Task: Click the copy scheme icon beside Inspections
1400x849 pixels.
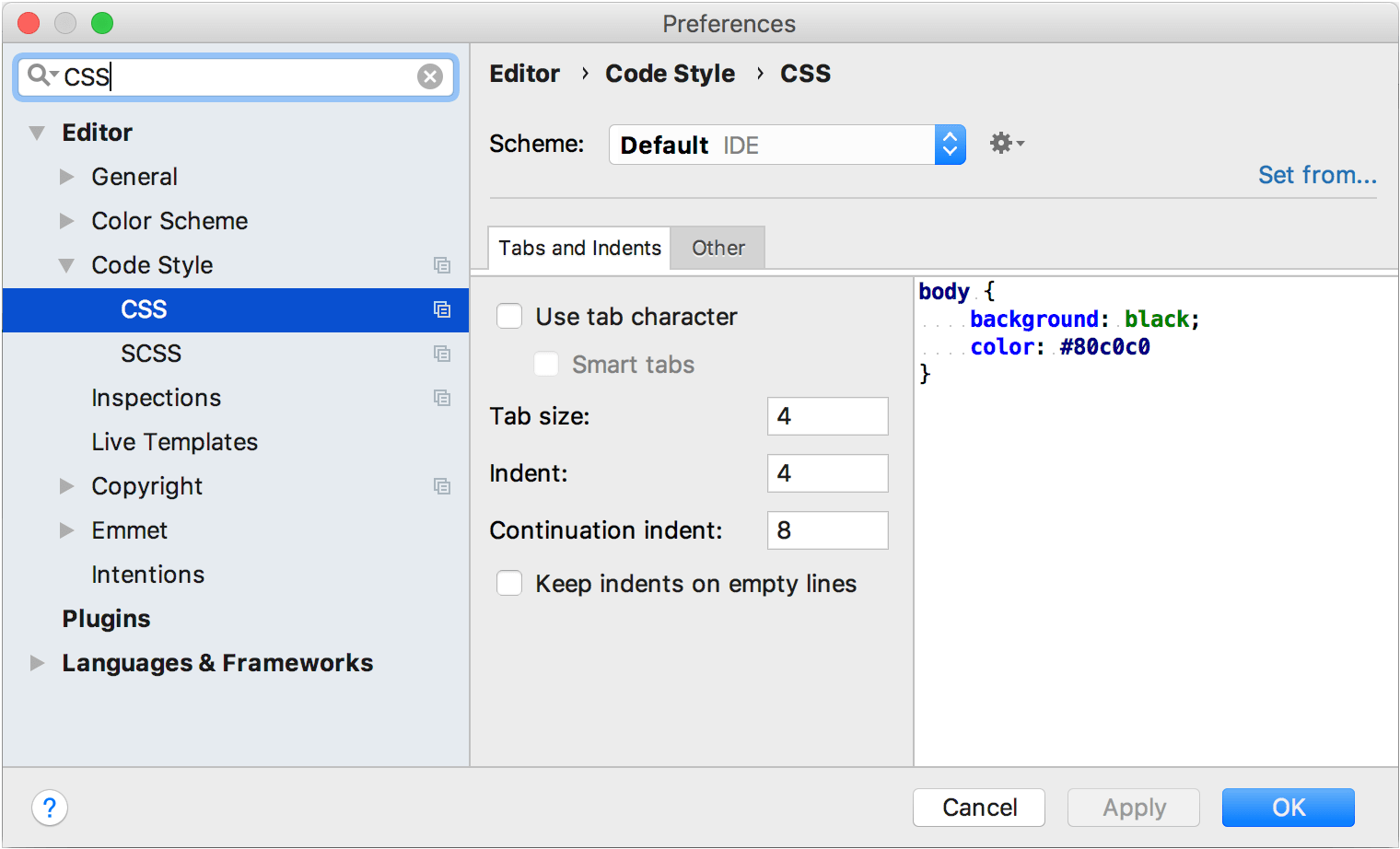Action: 442,398
